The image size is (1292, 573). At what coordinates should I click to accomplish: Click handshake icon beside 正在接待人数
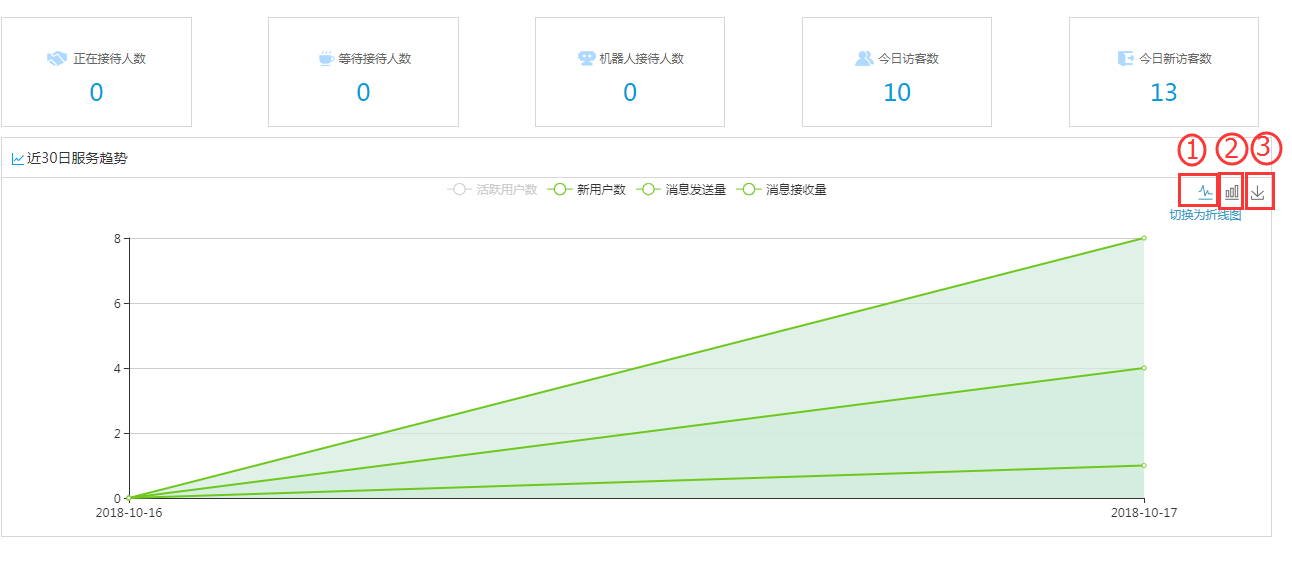coord(56,59)
